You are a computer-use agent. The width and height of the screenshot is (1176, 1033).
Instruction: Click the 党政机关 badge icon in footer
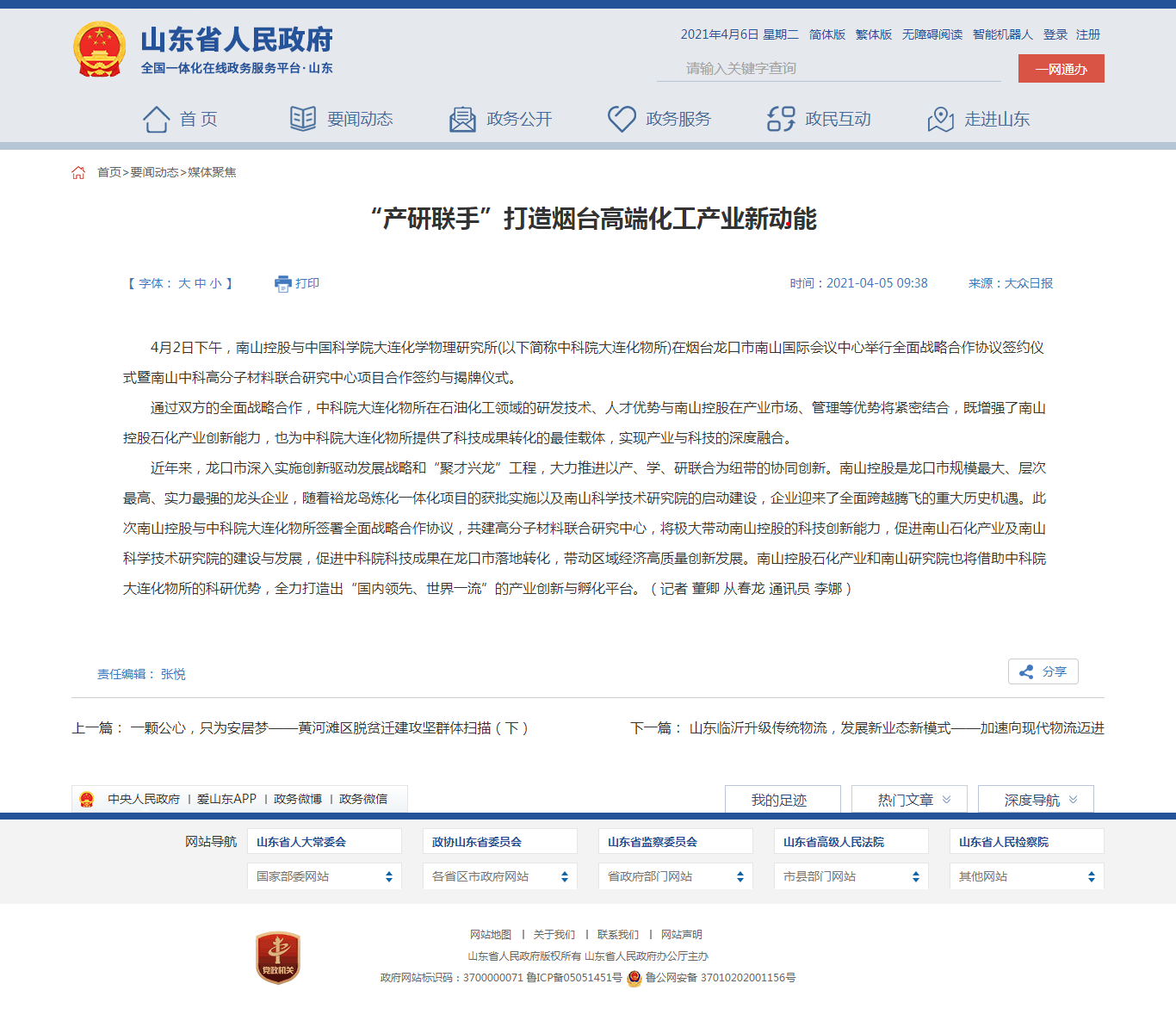277,957
